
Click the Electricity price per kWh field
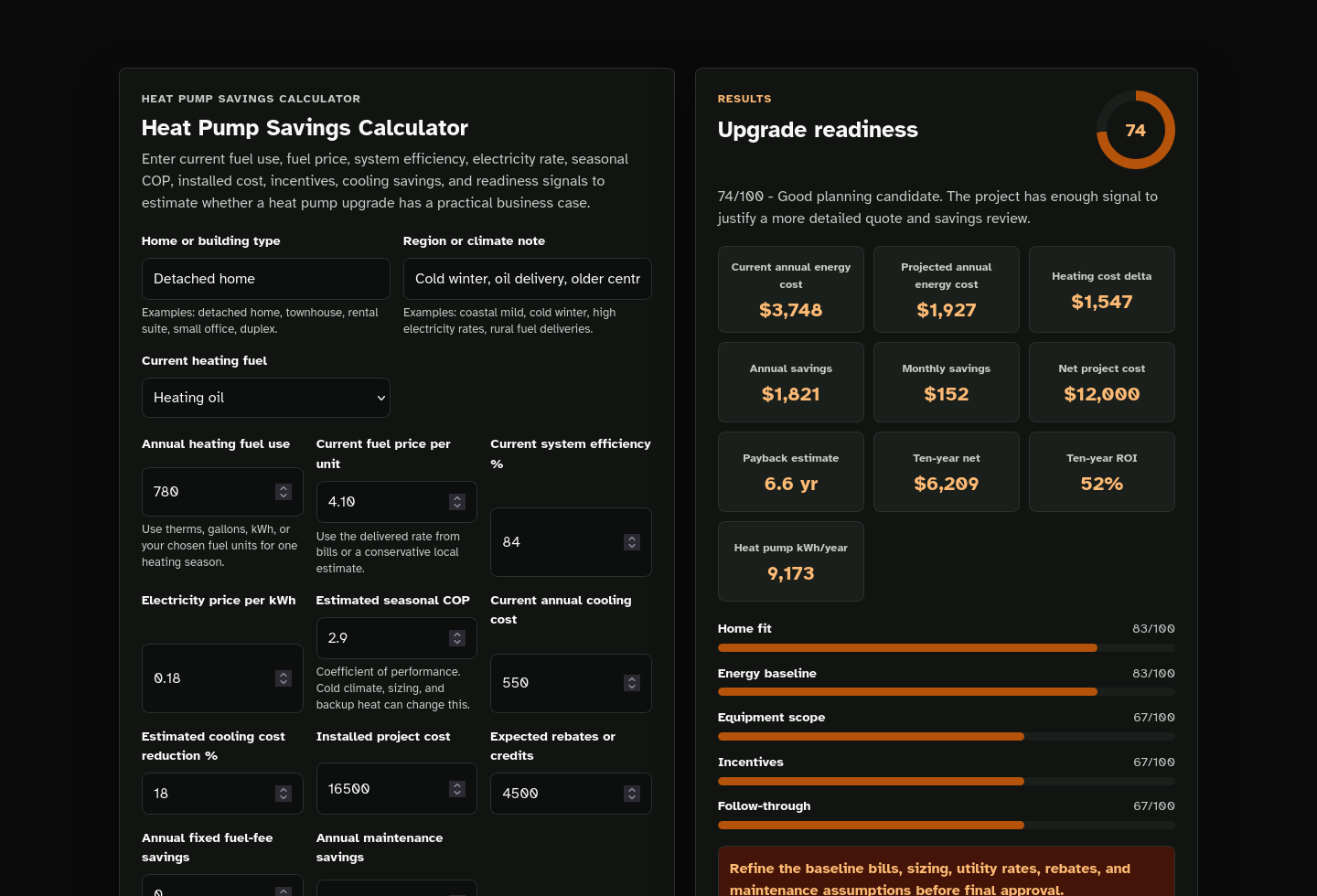coord(222,678)
